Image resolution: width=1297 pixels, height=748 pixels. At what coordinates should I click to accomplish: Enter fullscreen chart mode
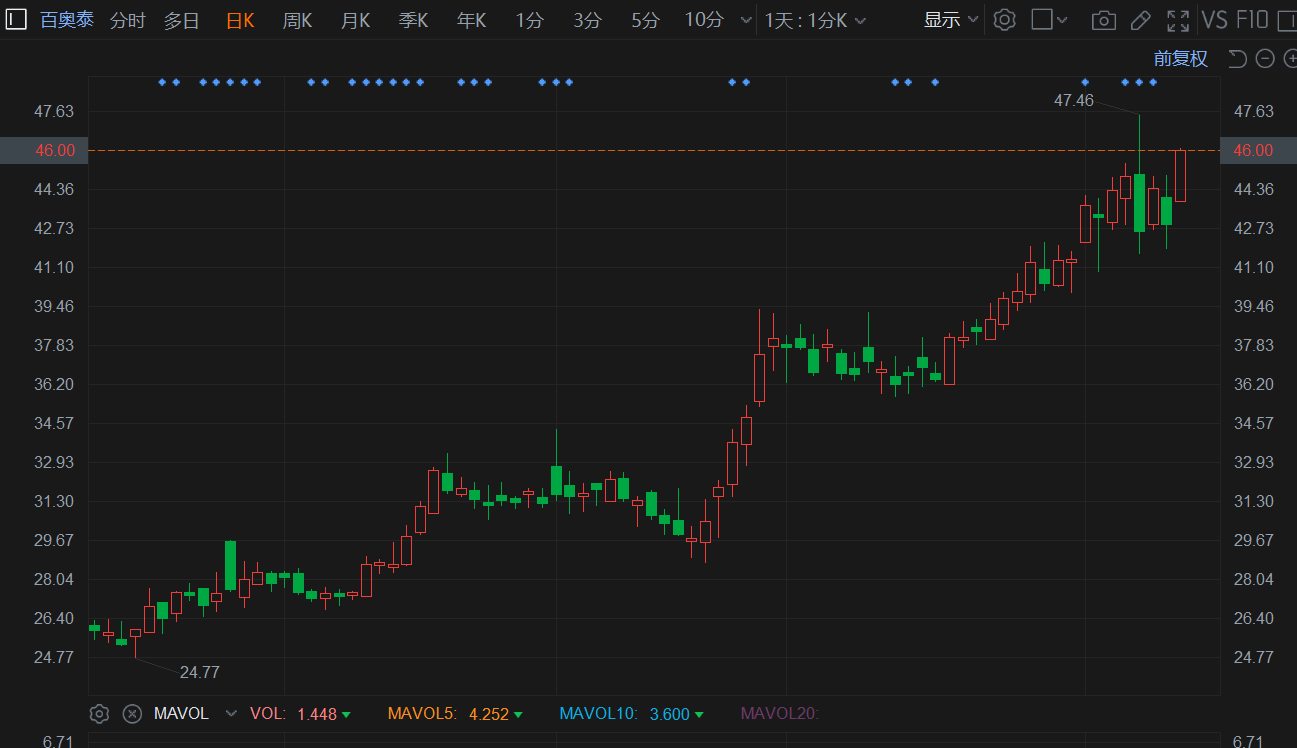1178,20
